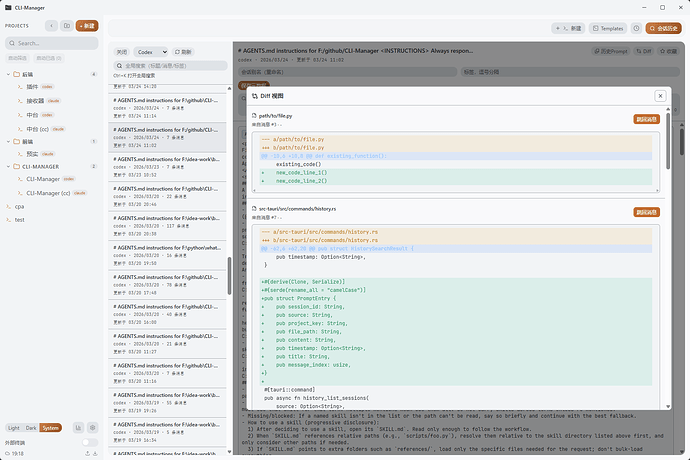690x460 pixels.
Task: Collapse the projects sidebar with the chevron button
Action: (x=51, y=26)
